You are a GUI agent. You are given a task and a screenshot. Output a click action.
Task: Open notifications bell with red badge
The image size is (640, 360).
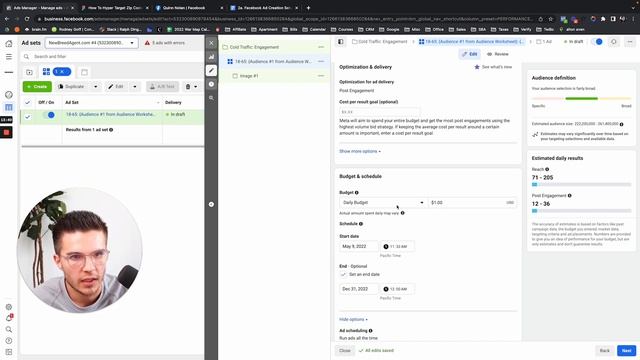[9, 318]
